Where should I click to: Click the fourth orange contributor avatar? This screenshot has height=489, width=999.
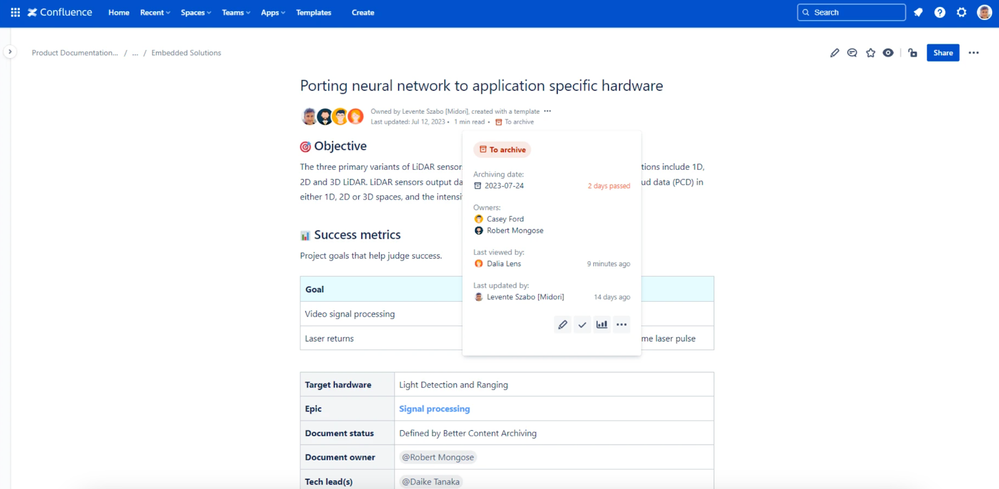coord(356,117)
